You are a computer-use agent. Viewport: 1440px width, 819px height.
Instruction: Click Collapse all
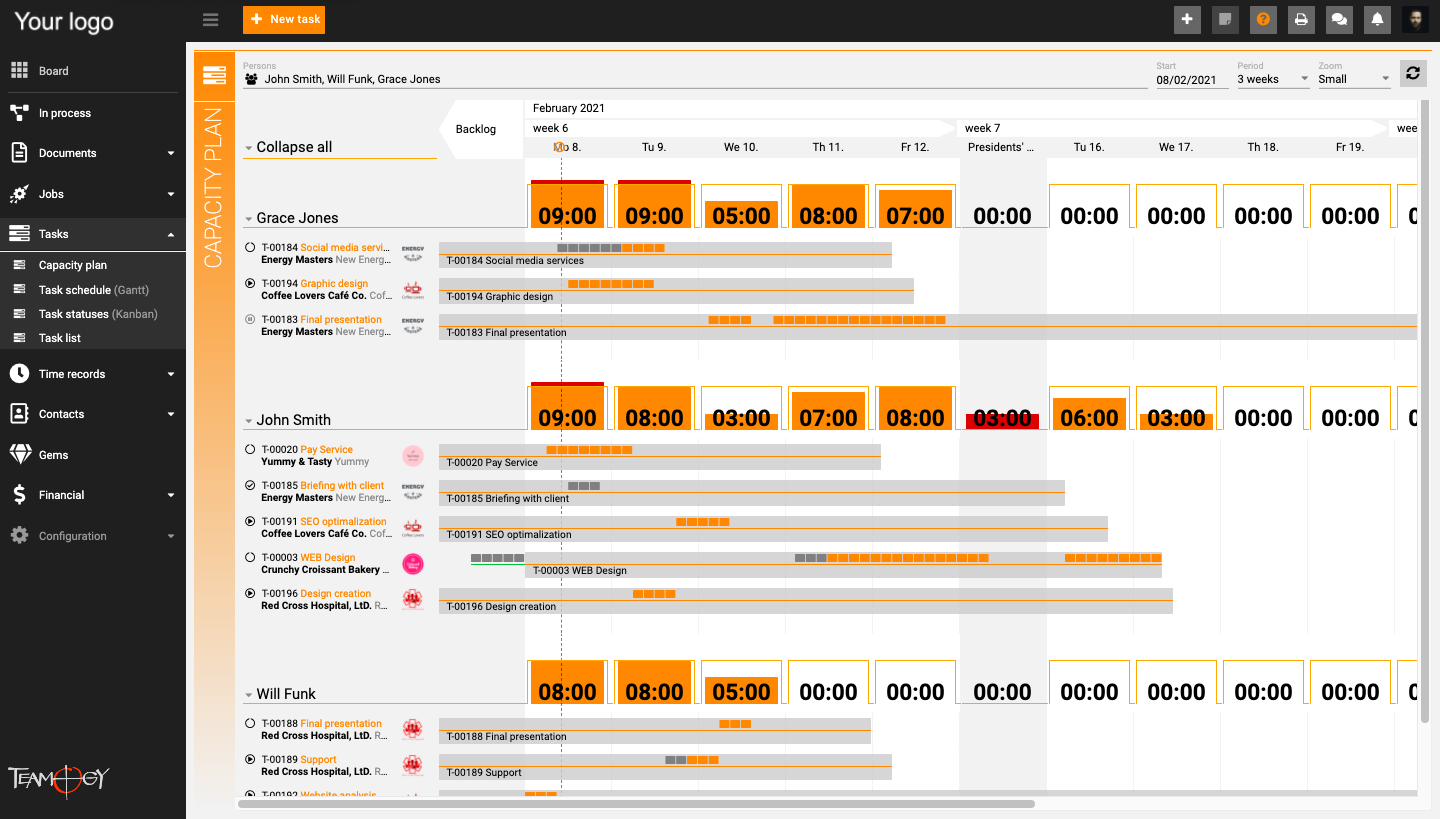[x=294, y=147]
